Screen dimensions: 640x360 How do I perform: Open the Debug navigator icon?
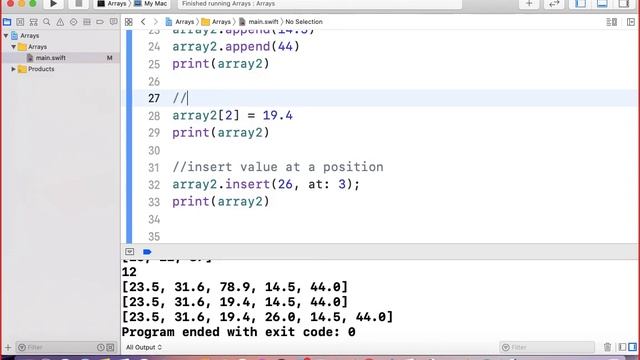tap(87, 22)
